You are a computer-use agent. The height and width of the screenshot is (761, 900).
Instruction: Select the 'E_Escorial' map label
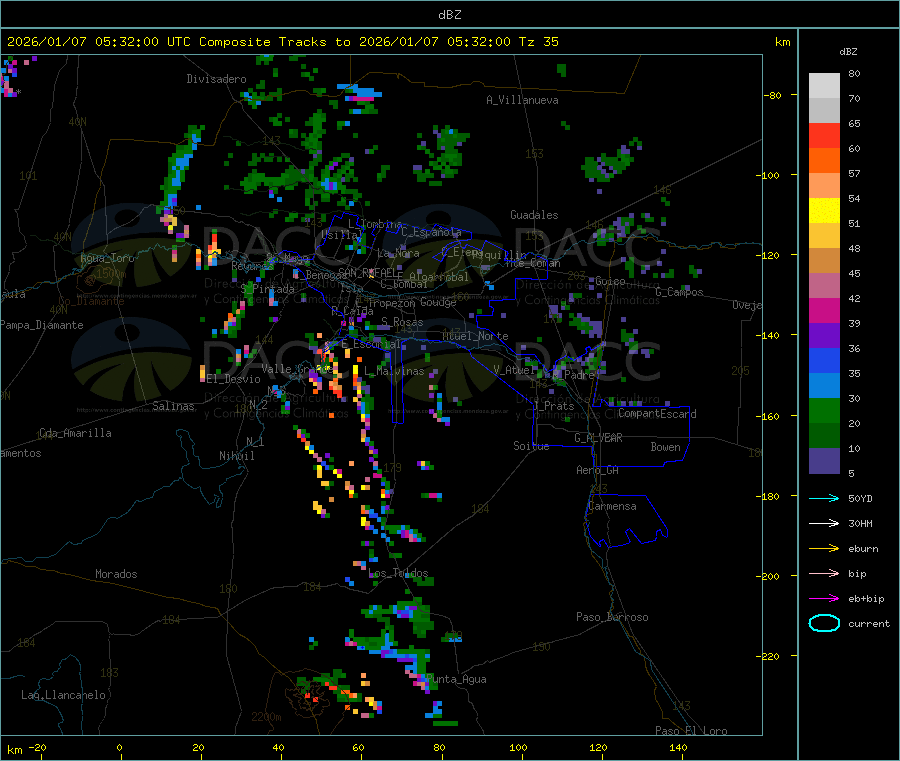371,344
